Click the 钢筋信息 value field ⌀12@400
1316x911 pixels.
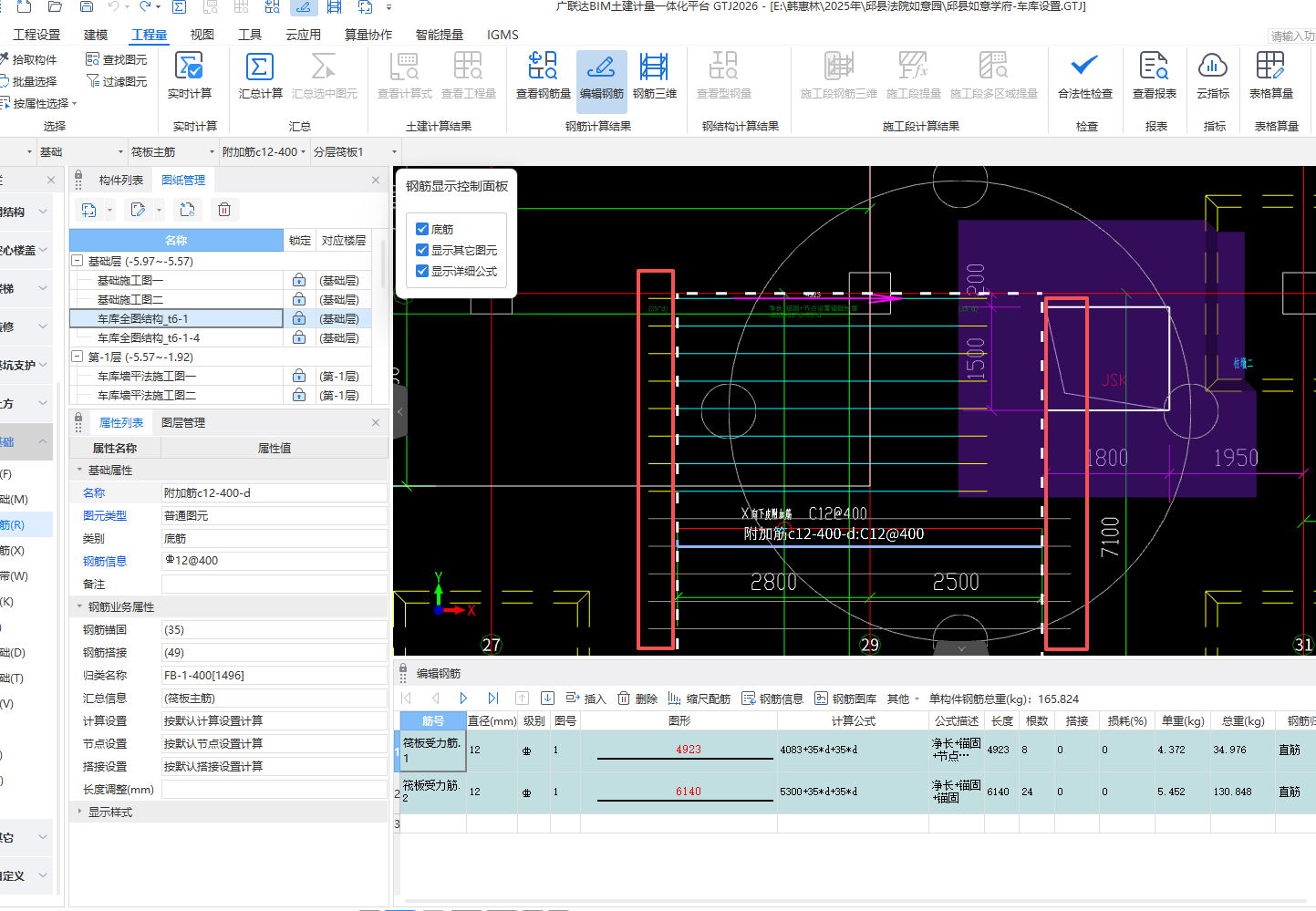click(x=274, y=561)
